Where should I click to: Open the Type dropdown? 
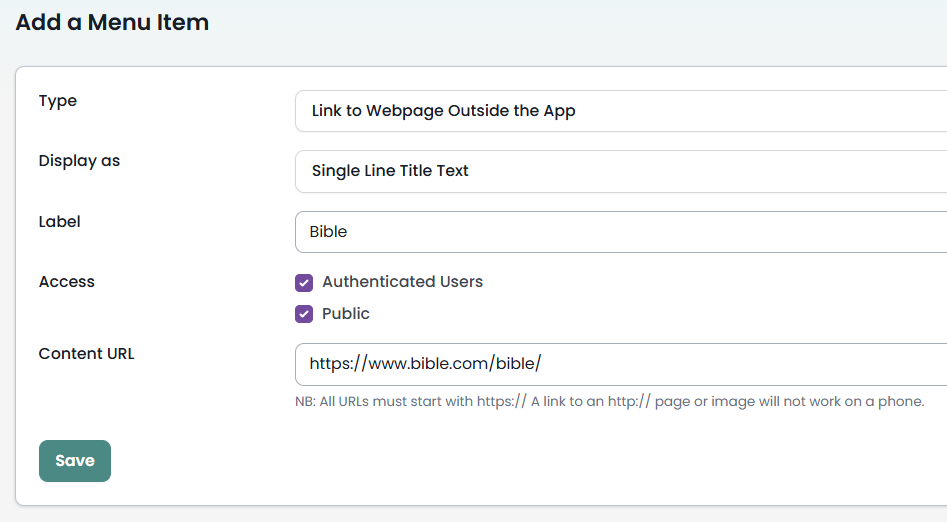pos(621,111)
